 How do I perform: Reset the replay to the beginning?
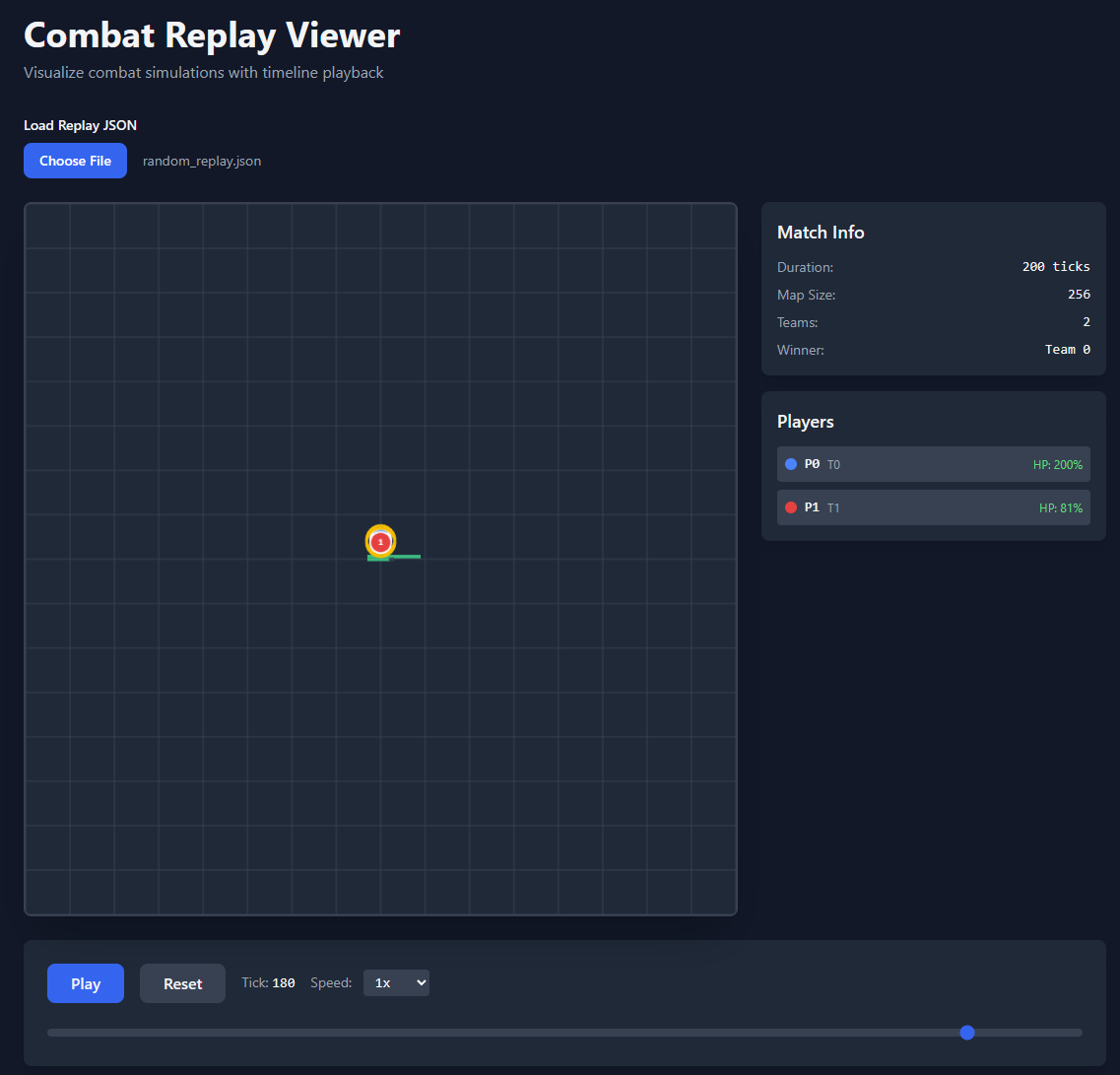click(x=182, y=982)
